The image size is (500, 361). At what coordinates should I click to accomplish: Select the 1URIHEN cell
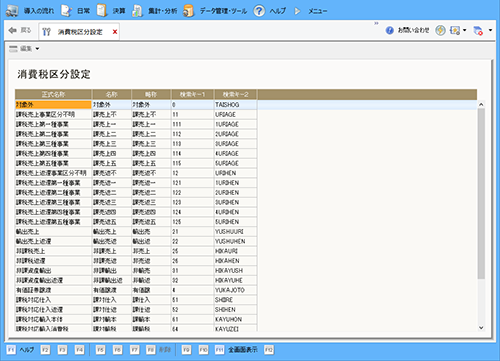pos(235,183)
